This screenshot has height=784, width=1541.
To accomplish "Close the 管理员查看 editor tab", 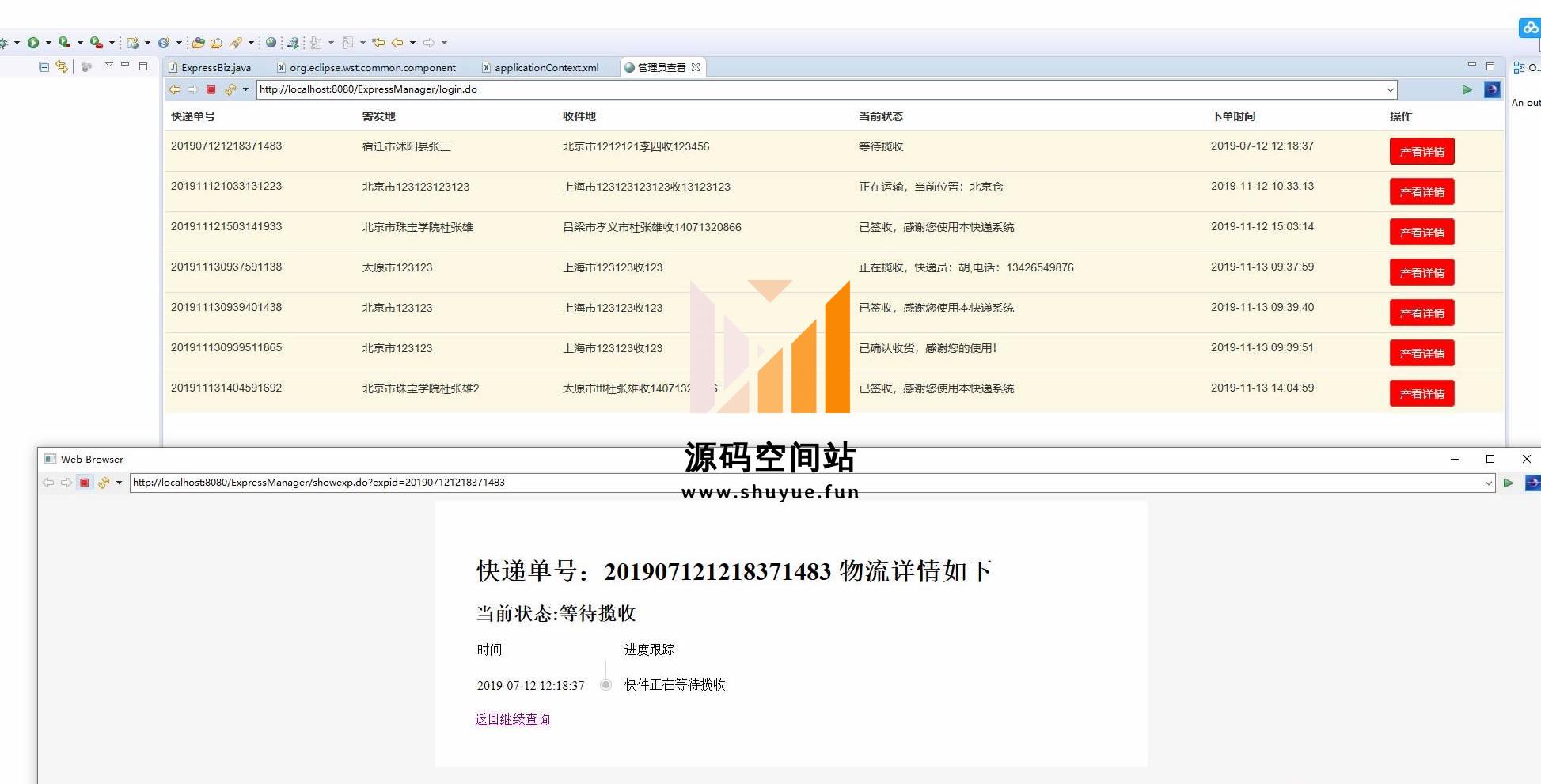I will click(696, 67).
